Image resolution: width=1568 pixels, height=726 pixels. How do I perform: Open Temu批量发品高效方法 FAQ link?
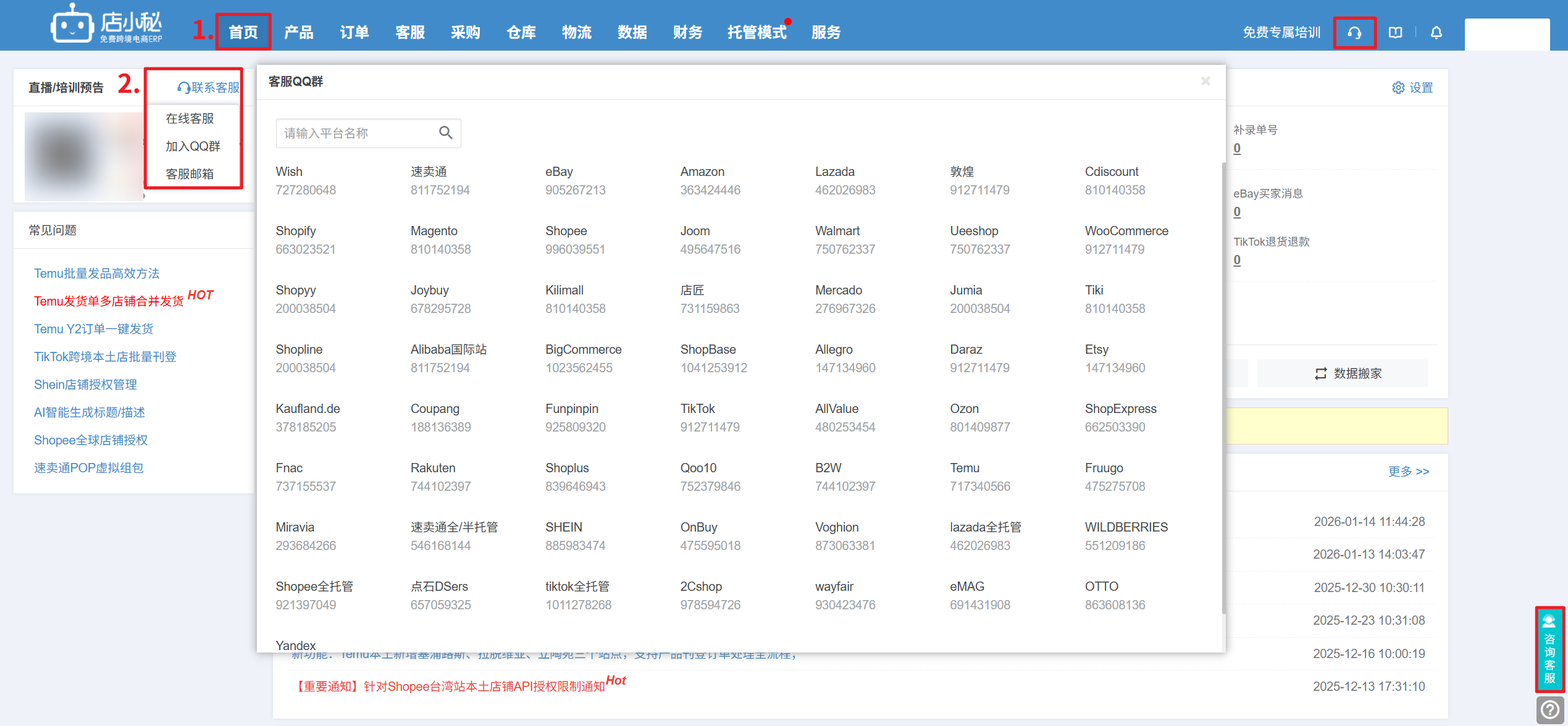tap(97, 273)
